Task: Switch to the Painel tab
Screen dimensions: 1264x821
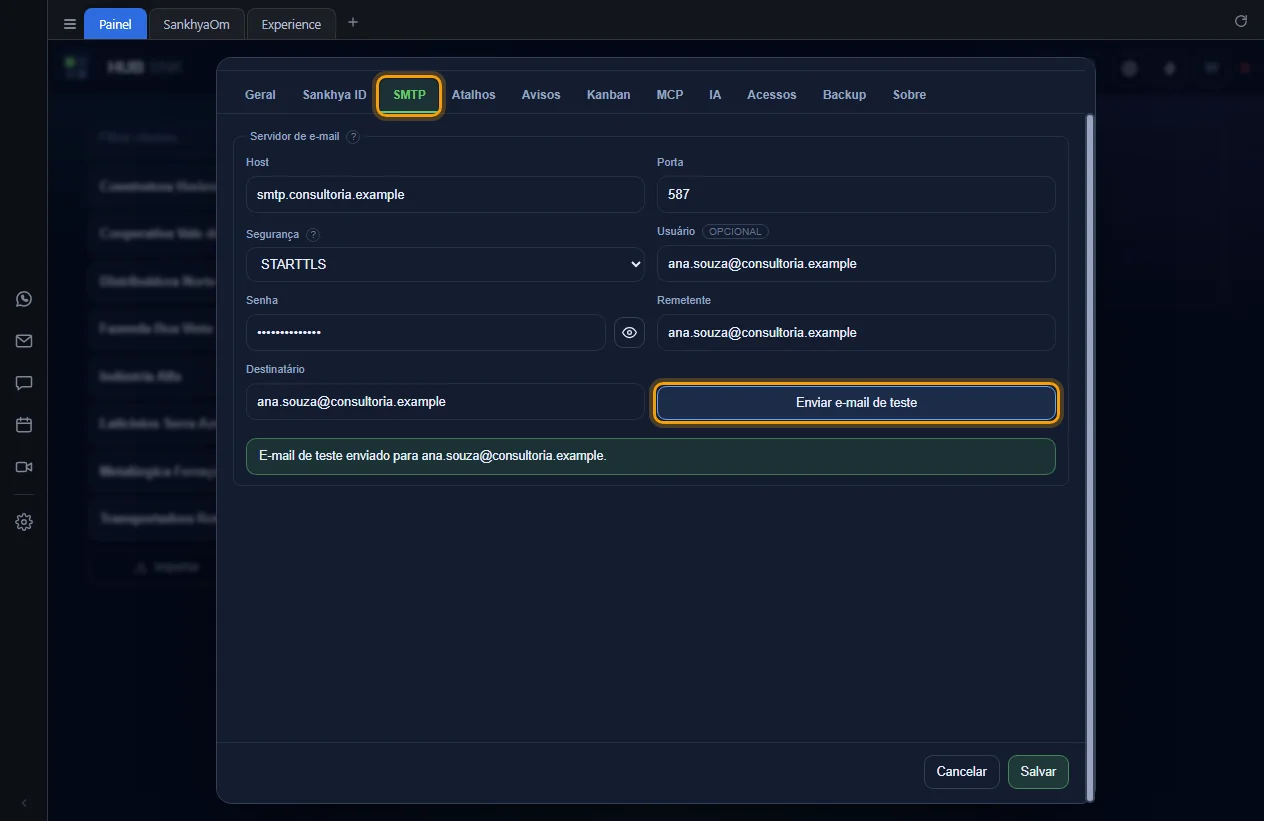Action: pyautogui.click(x=115, y=24)
